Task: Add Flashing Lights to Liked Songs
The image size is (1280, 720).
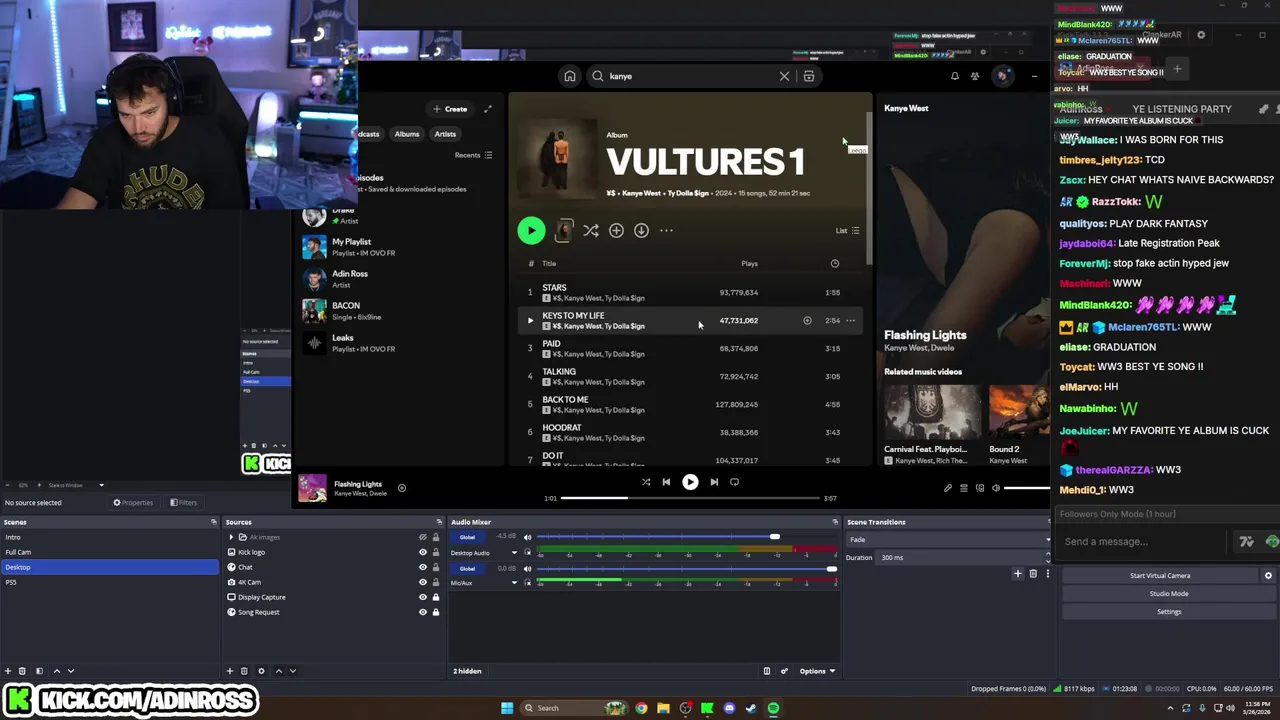Action: [x=402, y=488]
